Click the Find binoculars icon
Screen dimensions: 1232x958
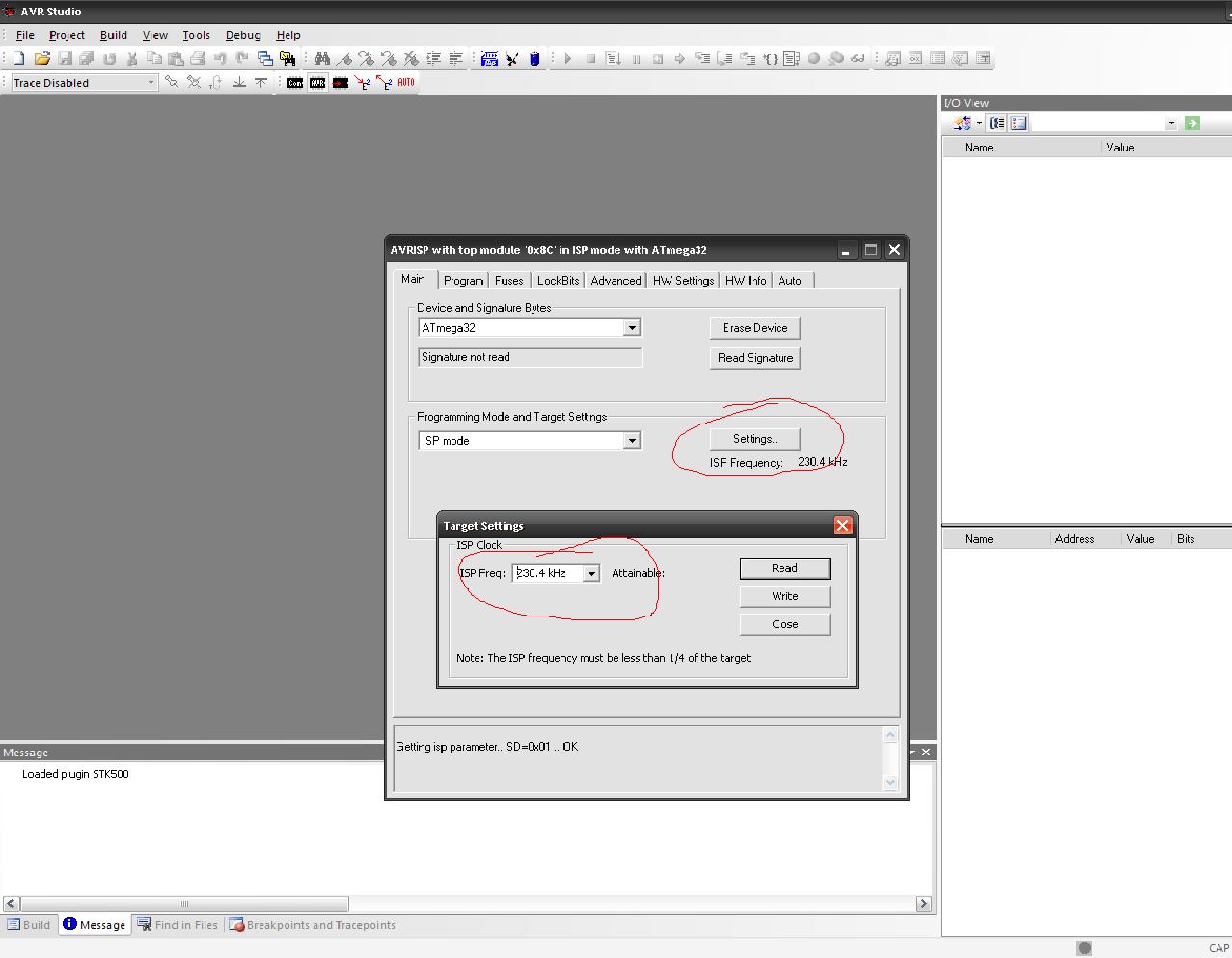click(x=322, y=59)
